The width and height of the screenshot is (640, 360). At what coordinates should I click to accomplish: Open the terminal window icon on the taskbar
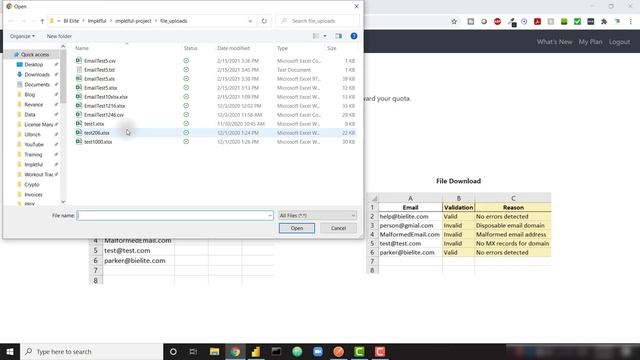pyautogui.click(x=276, y=351)
